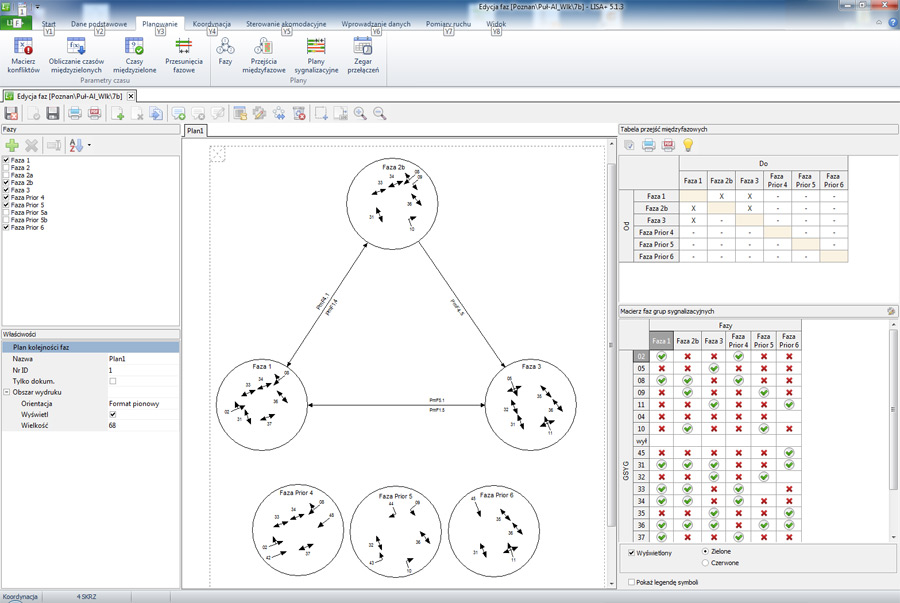Click the light bulb icon above transition table

688,146
